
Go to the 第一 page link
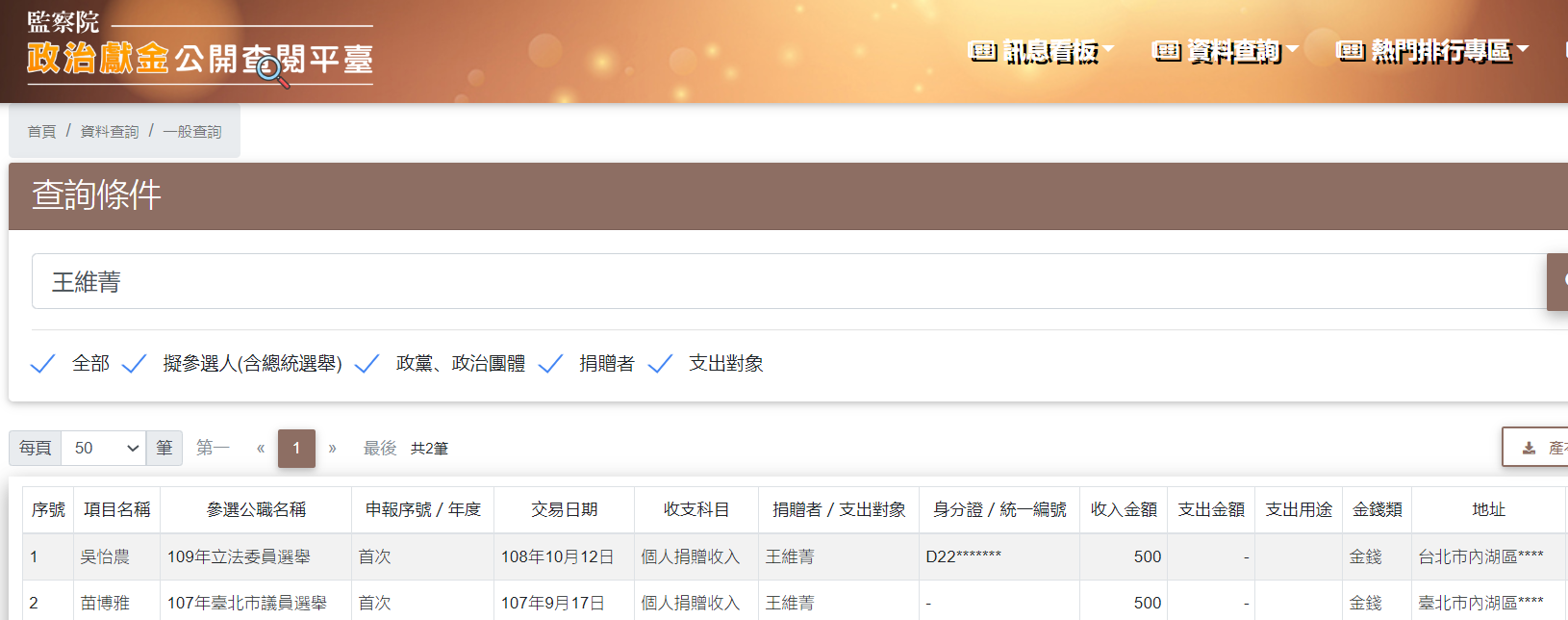tap(213, 449)
